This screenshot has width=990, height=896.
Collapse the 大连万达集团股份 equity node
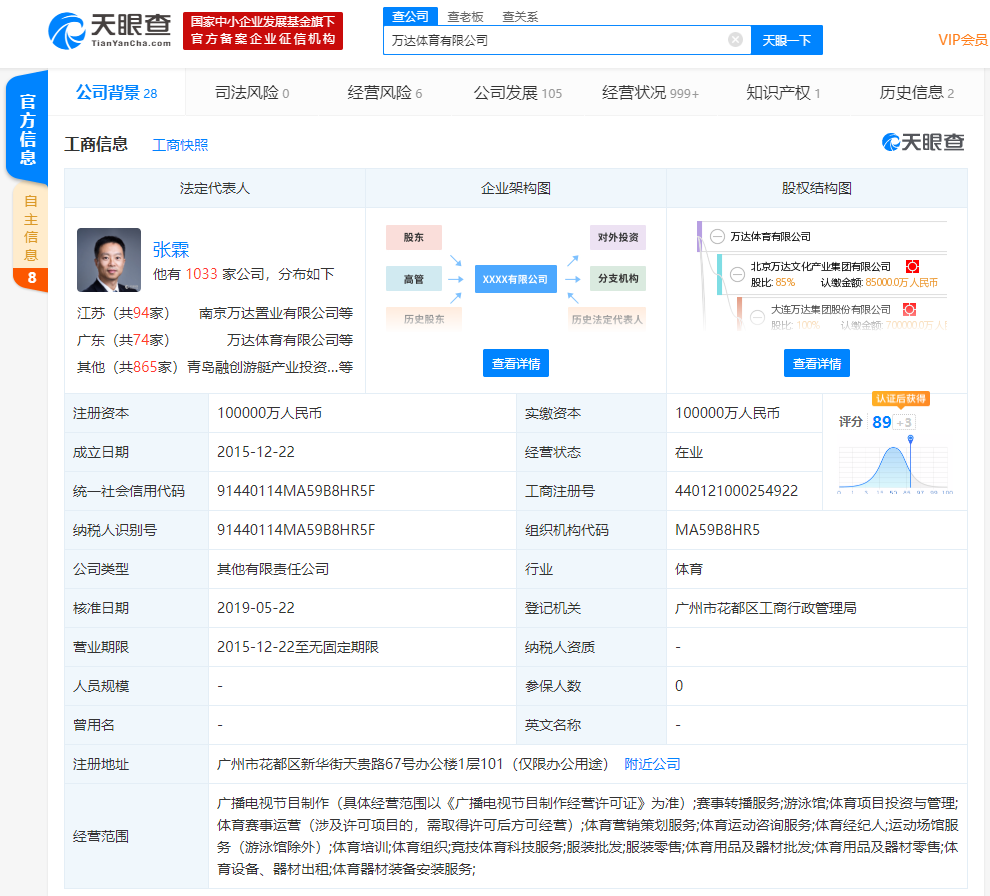[758, 317]
